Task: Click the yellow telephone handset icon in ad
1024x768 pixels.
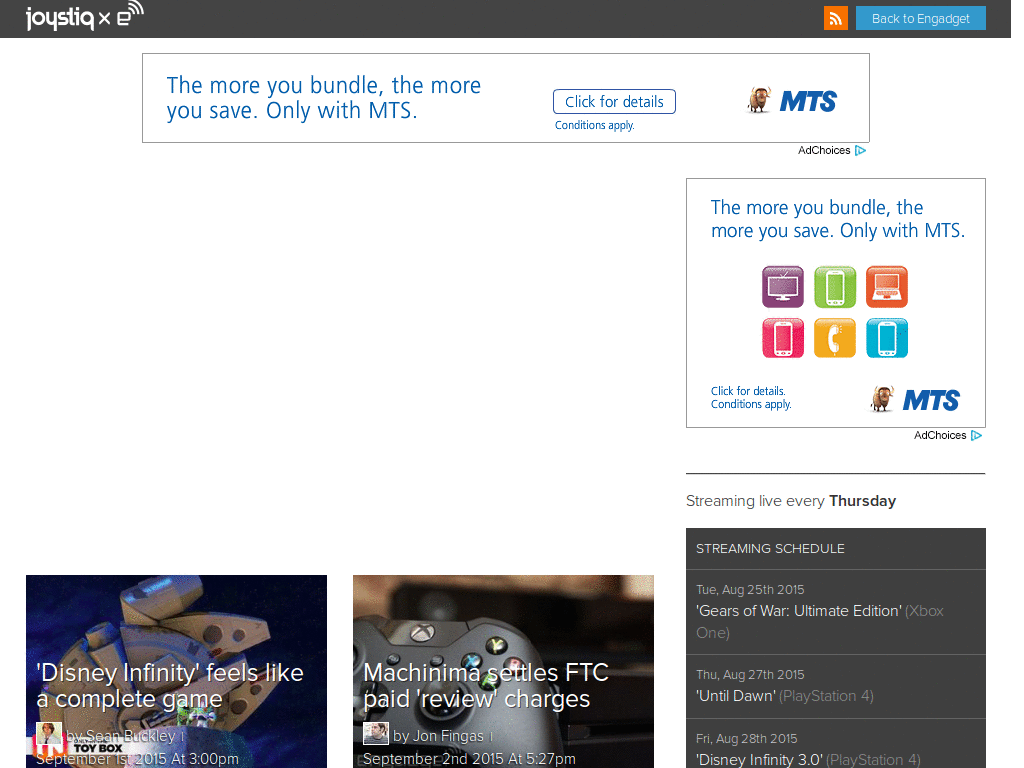Action: click(835, 338)
